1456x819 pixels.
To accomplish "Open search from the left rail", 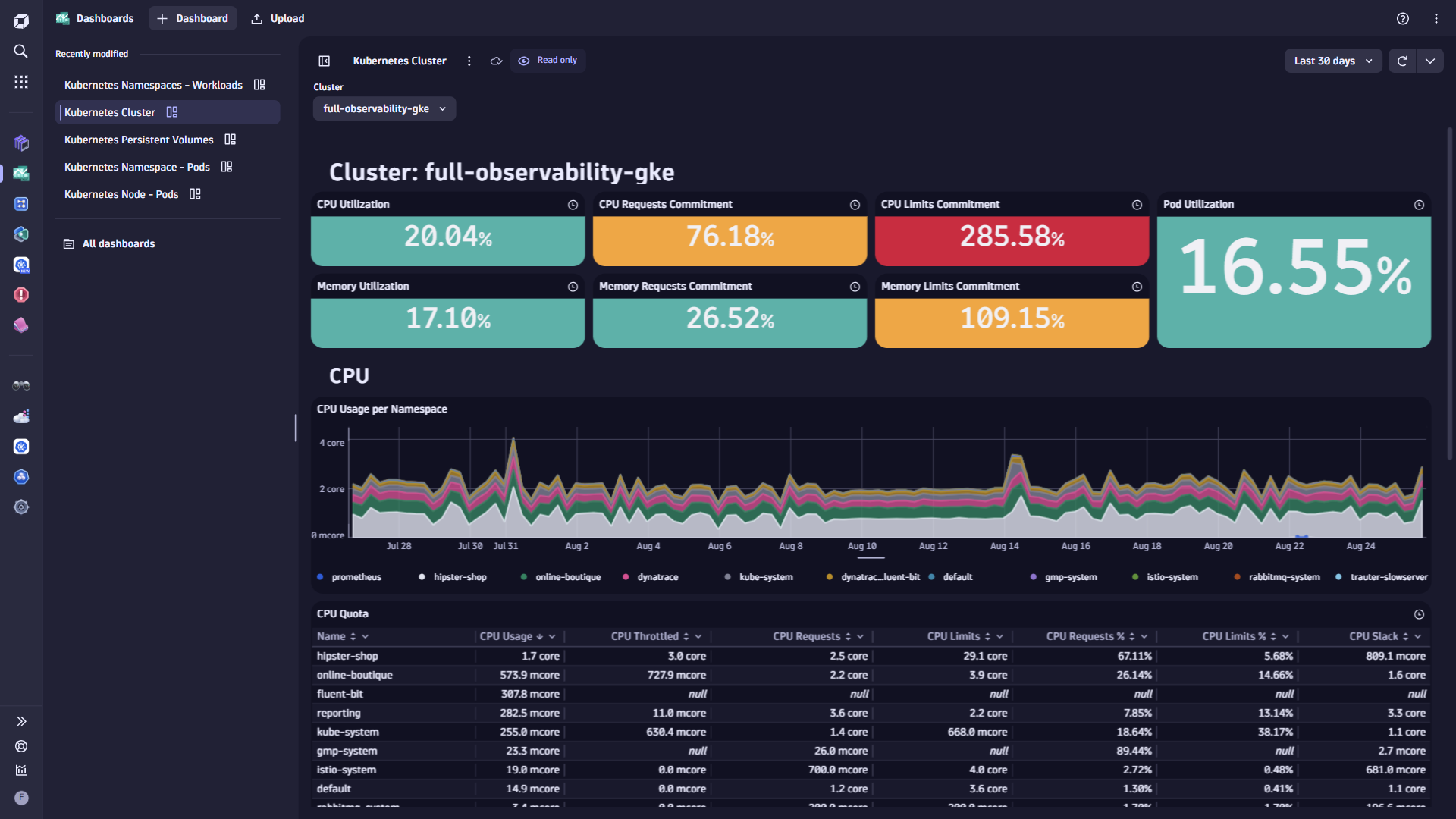I will 21,51.
